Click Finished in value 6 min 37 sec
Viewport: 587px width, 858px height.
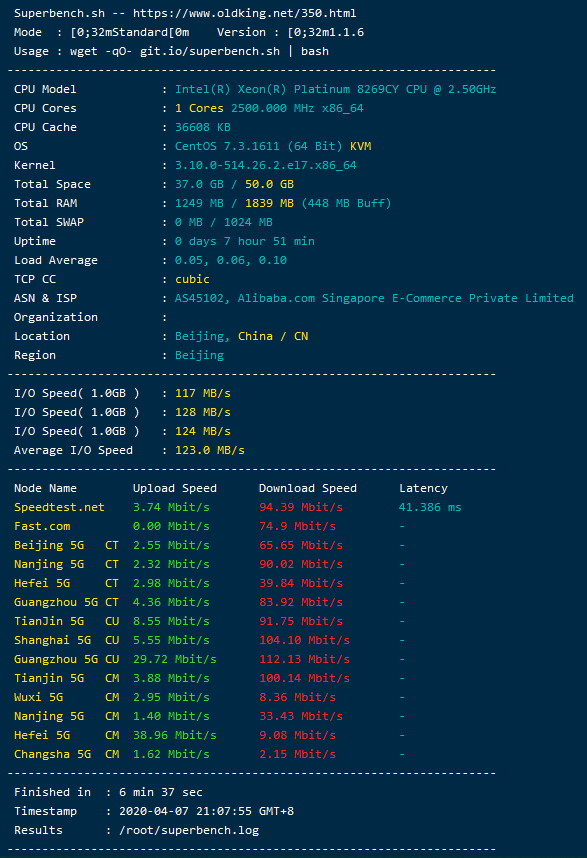pyautogui.click(x=161, y=792)
